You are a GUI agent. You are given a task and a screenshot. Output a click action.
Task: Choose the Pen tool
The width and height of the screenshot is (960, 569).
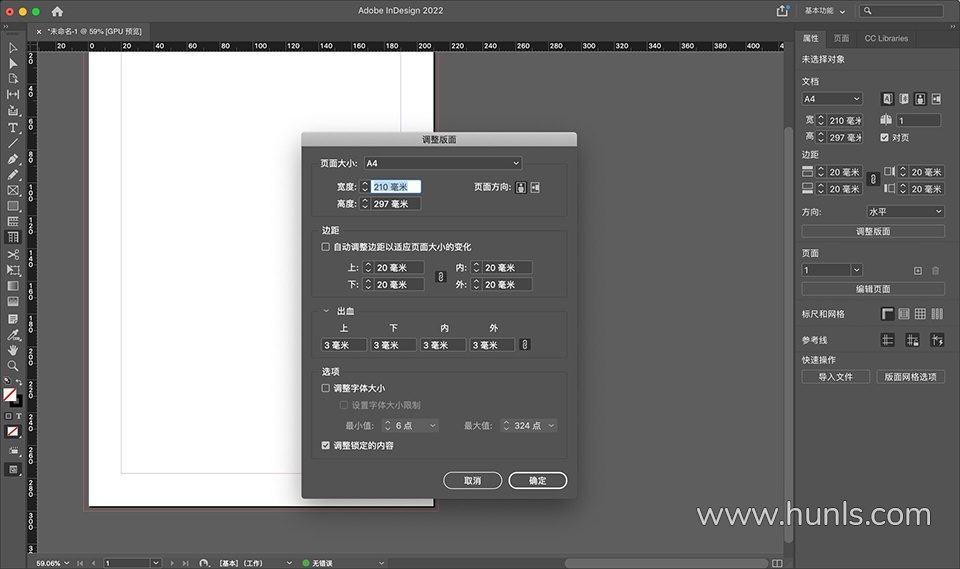[13, 159]
